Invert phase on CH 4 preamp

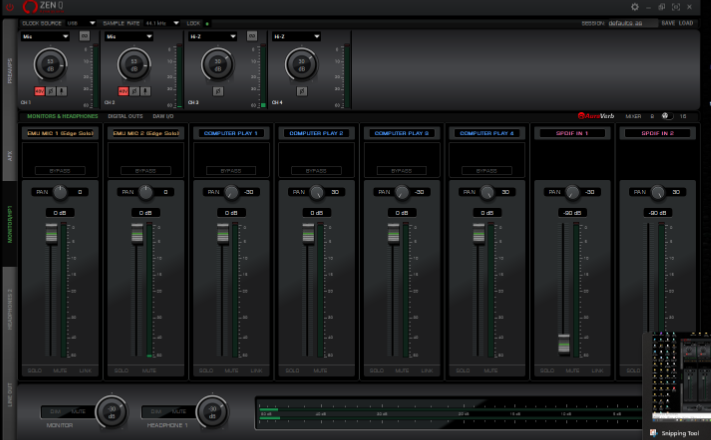(x=302, y=91)
